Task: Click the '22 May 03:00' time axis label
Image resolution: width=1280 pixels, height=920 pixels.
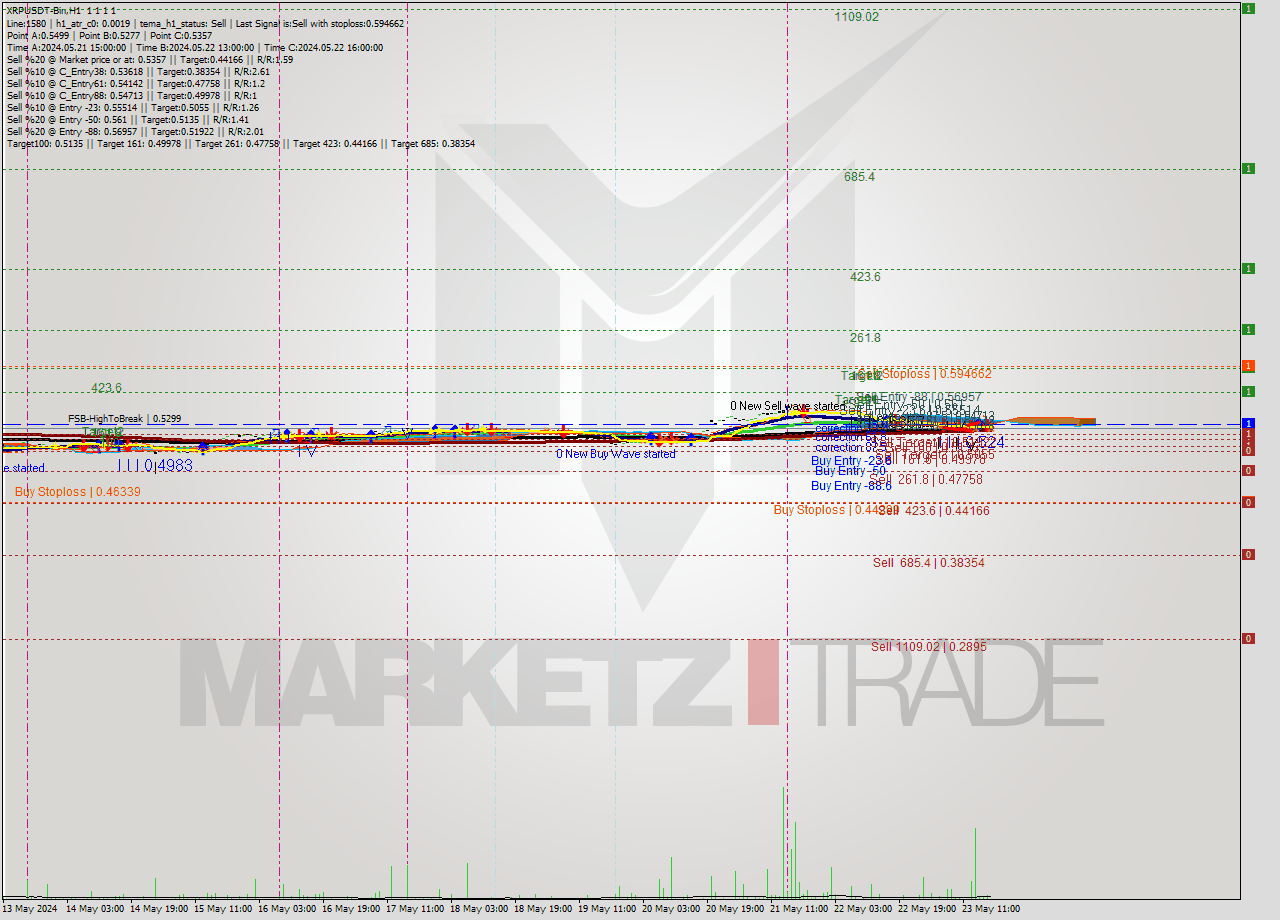Action: pos(863,909)
